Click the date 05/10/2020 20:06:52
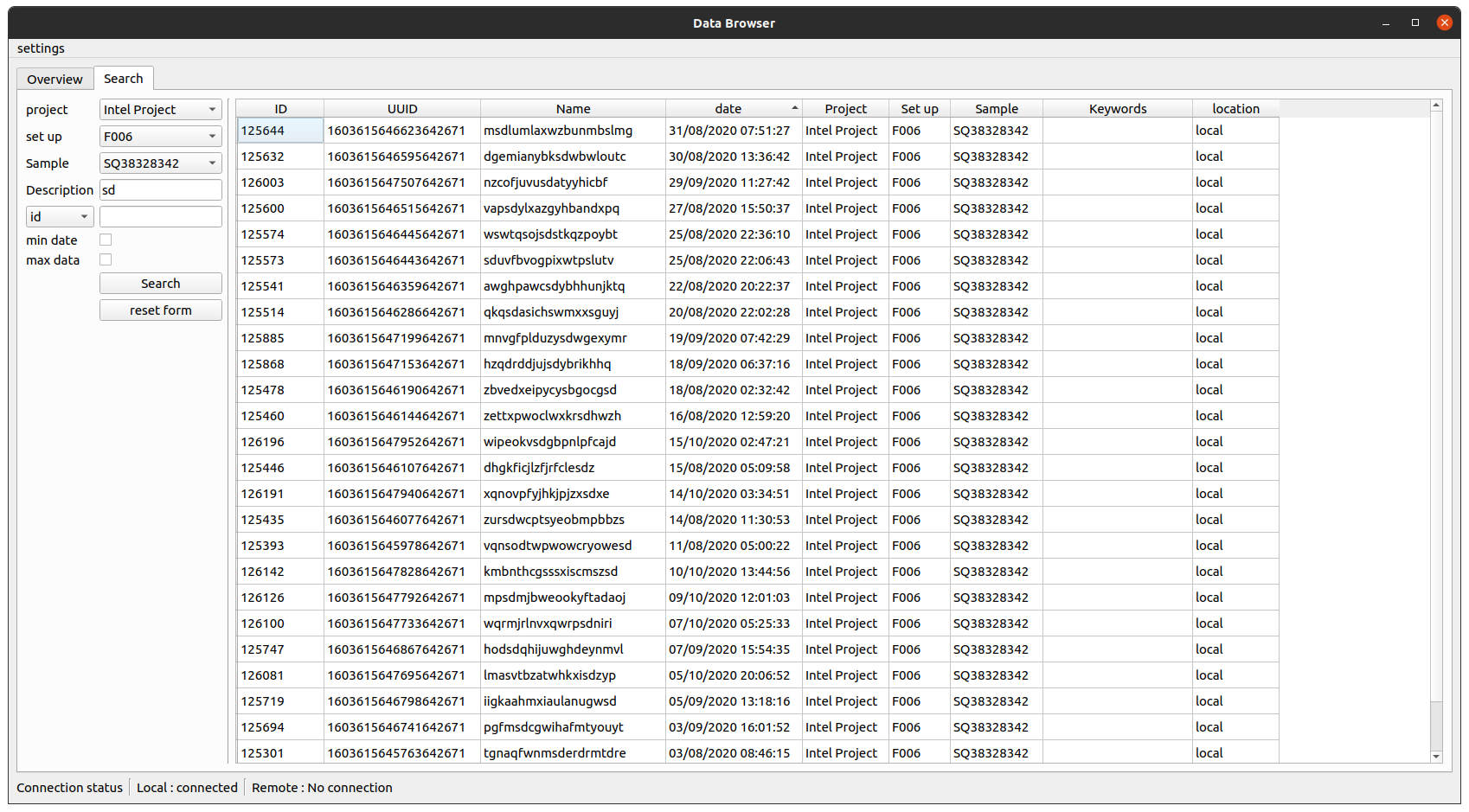1469x812 pixels. click(x=734, y=675)
